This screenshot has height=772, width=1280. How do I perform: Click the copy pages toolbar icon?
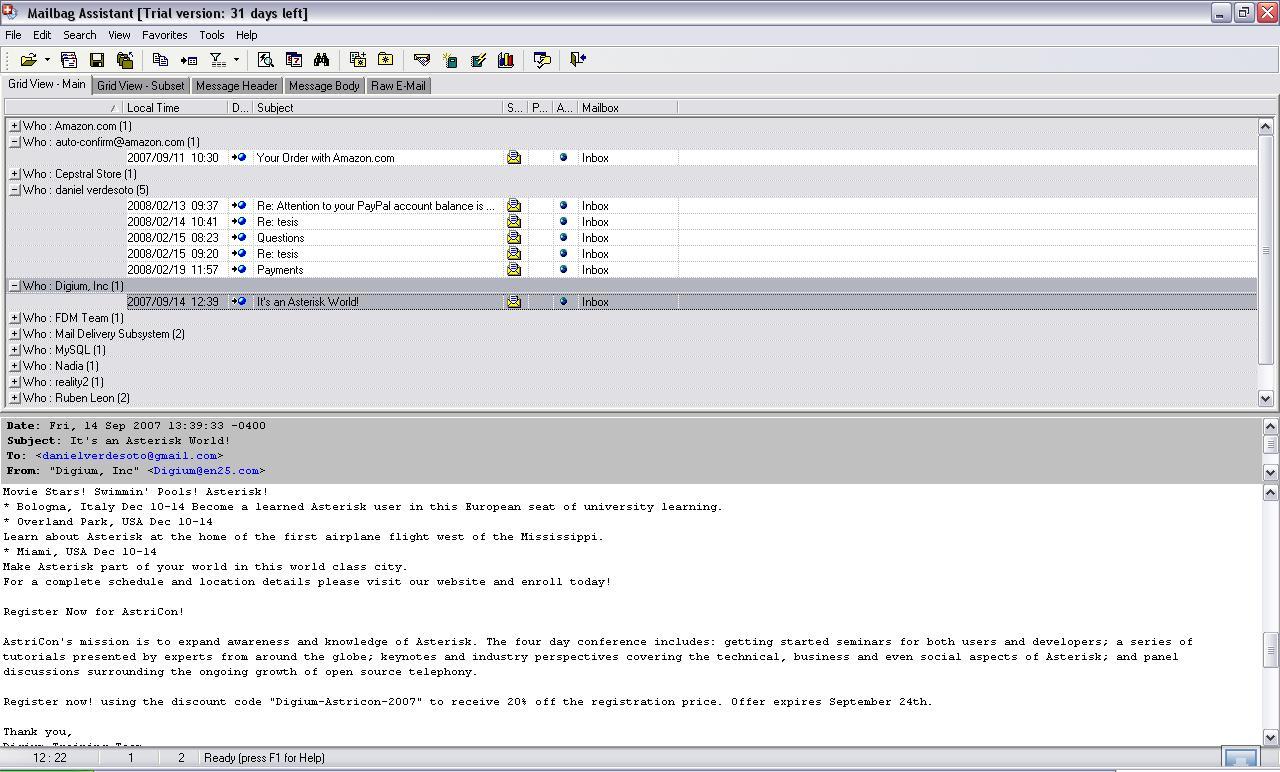pyautogui.click(x=160, y=60)
